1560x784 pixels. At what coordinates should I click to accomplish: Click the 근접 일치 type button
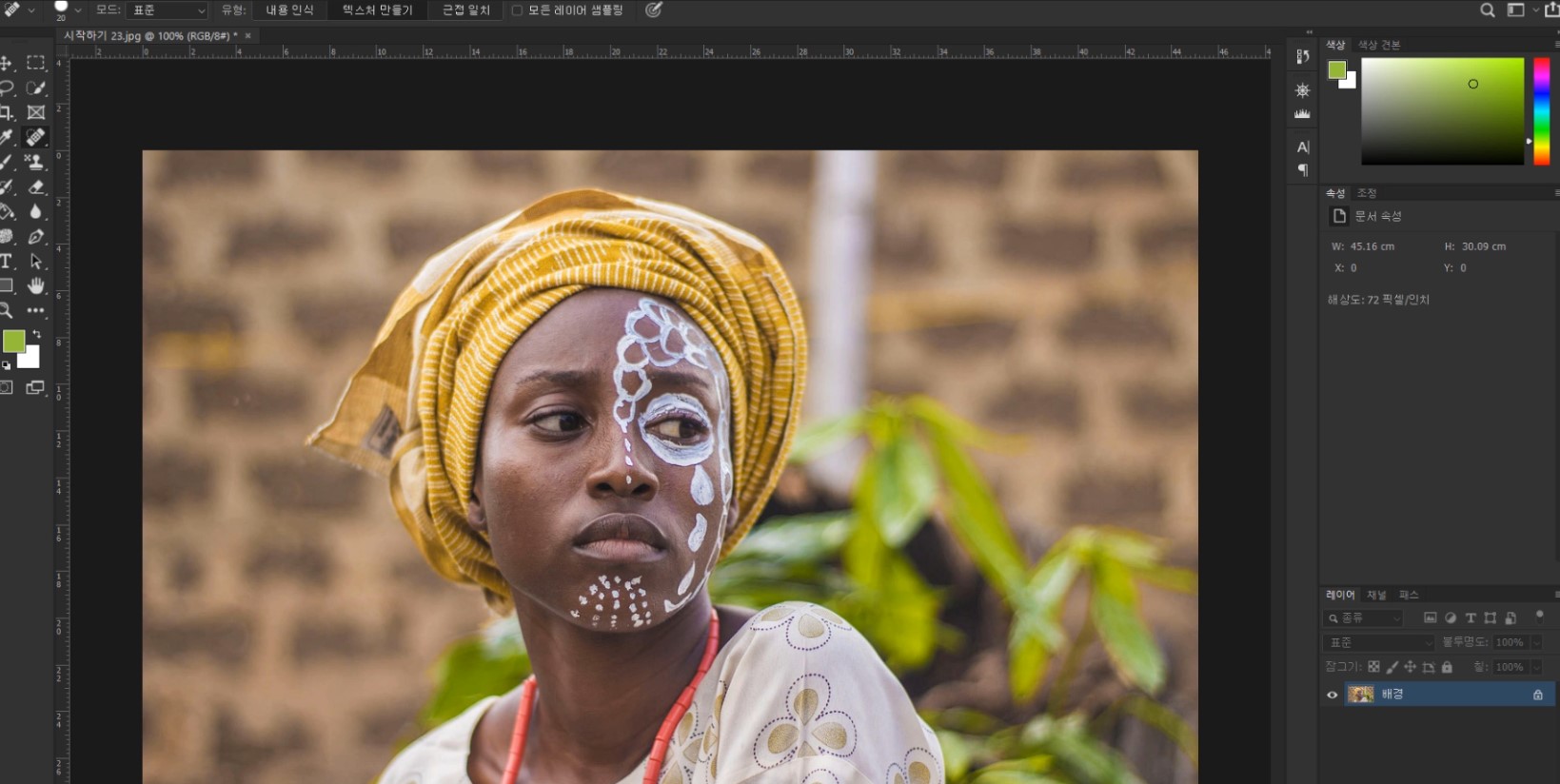coord(465,10)
